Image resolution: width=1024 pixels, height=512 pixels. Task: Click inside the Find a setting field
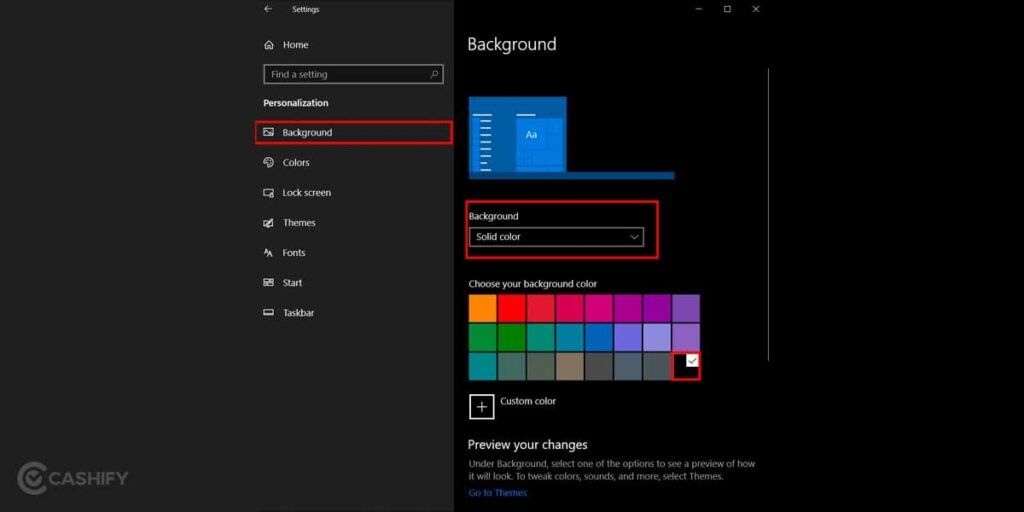(353, 74)
